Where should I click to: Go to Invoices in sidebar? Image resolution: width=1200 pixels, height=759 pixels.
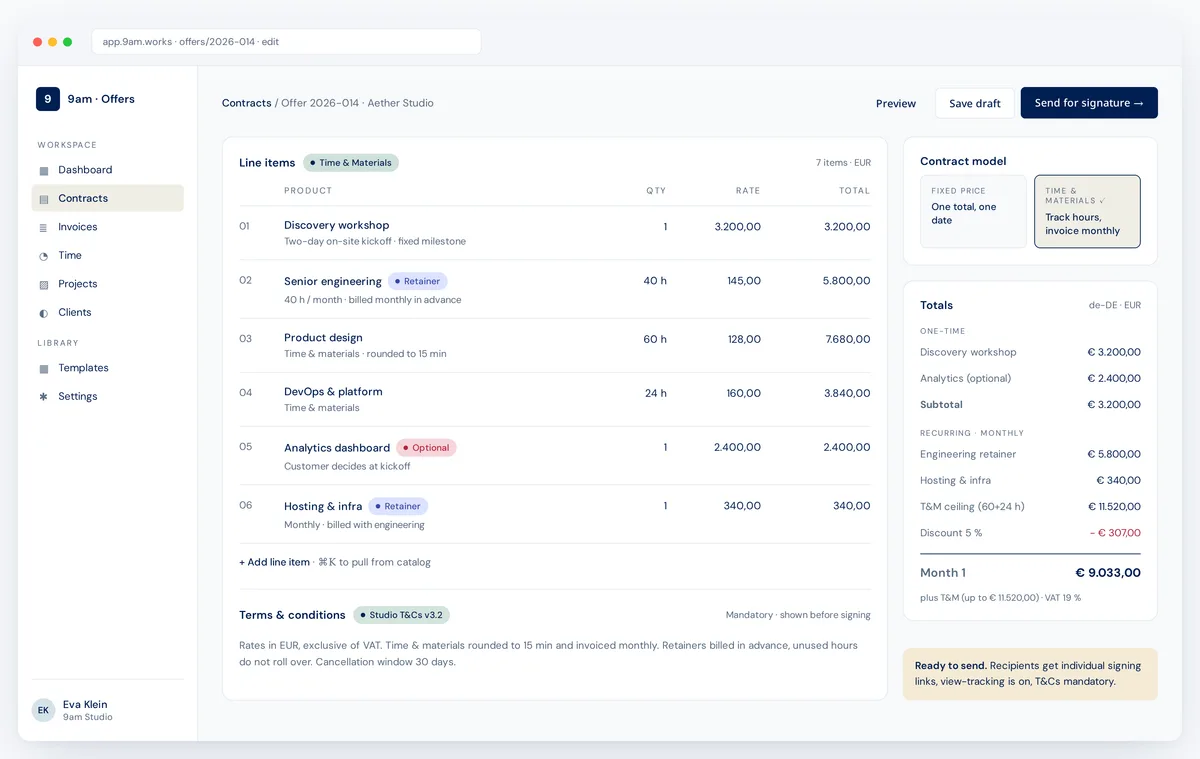pos(108,227)
